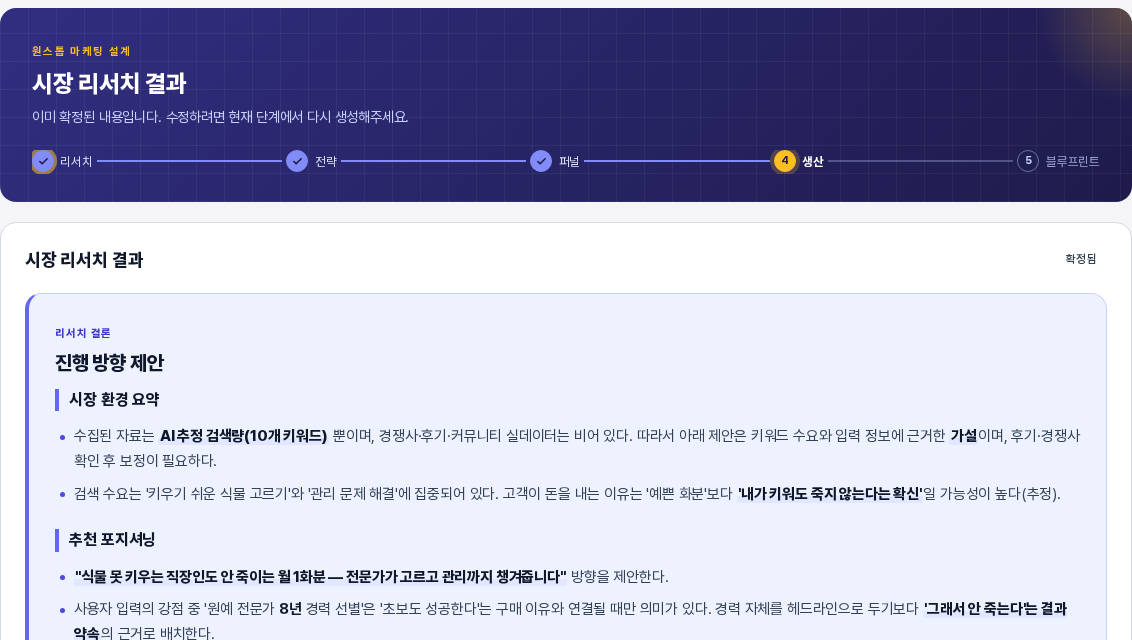Screen dimensions: 1132x640
Task: Go to the 생산 step label
Action: pos(813,162)
